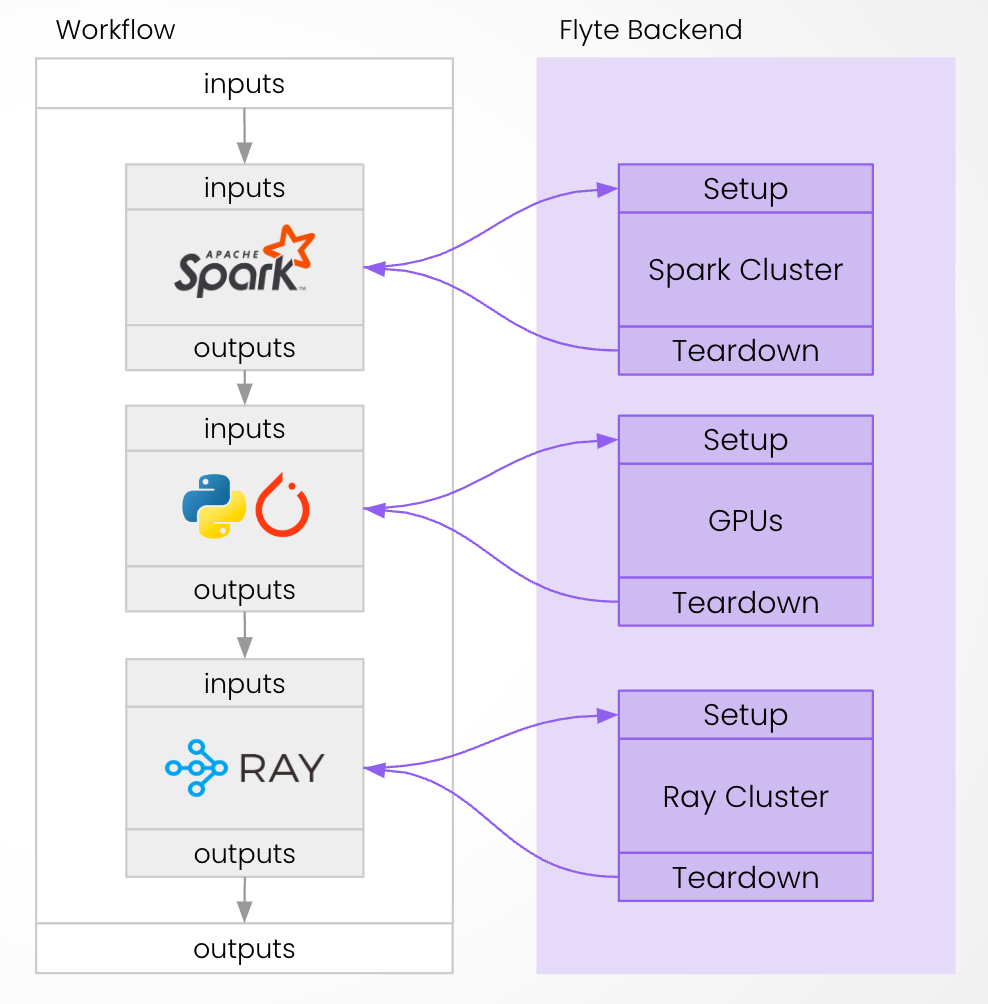Click 'outputs' below the Ray logo
Screen dimensions: 988x1004
[x=245, y=854]
